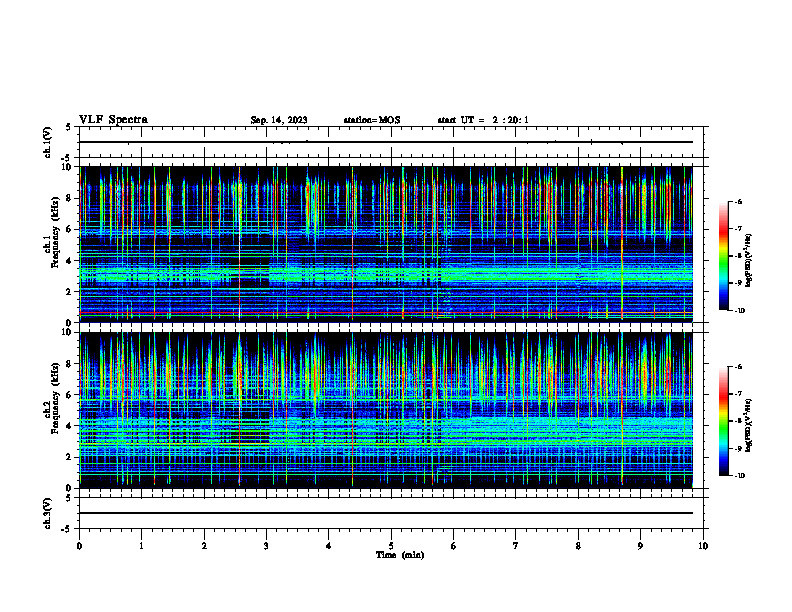Click time axis tick label "2"

204,546
